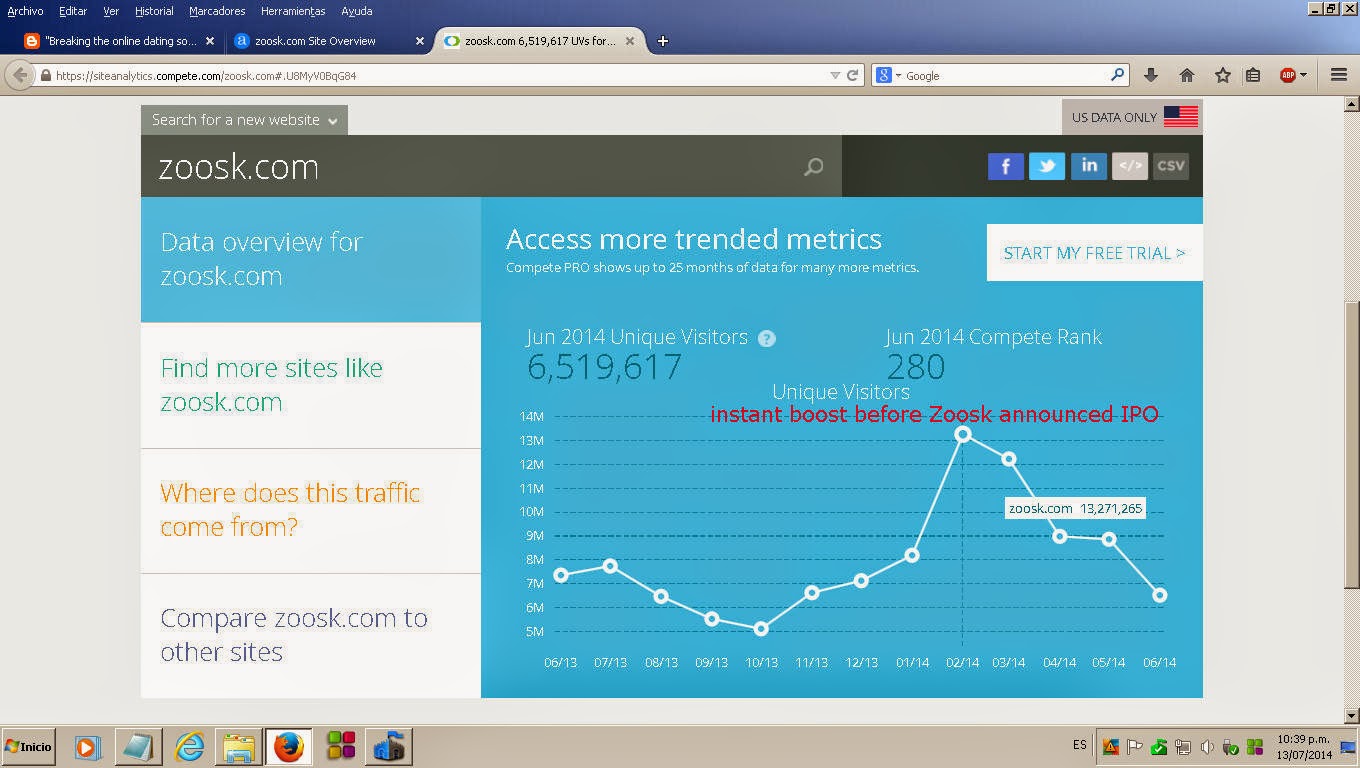This screenshot has height=768, width=1360.
Task: Click the ES language indicator
Action: (1080, 745)
